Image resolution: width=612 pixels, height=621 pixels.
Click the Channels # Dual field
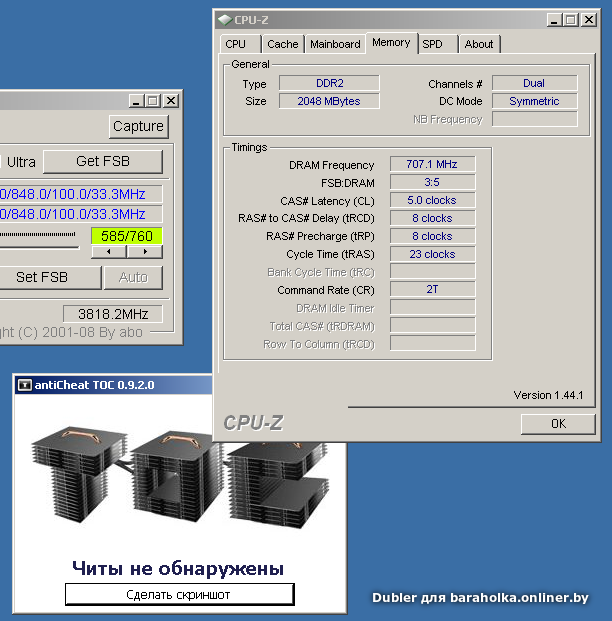point(534,83)
